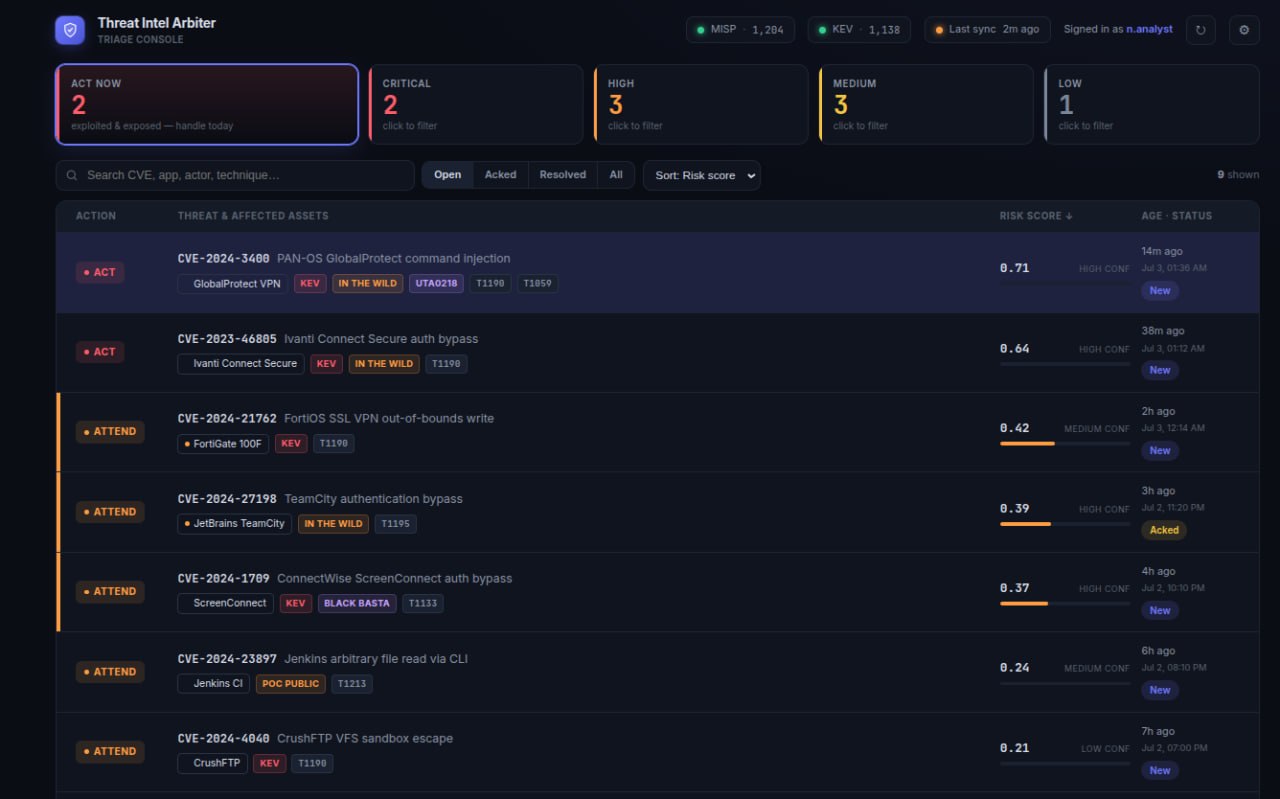Open the CVE-2024-23897 threat entry
1280x799 pixels.
click(x=658, y=672)
